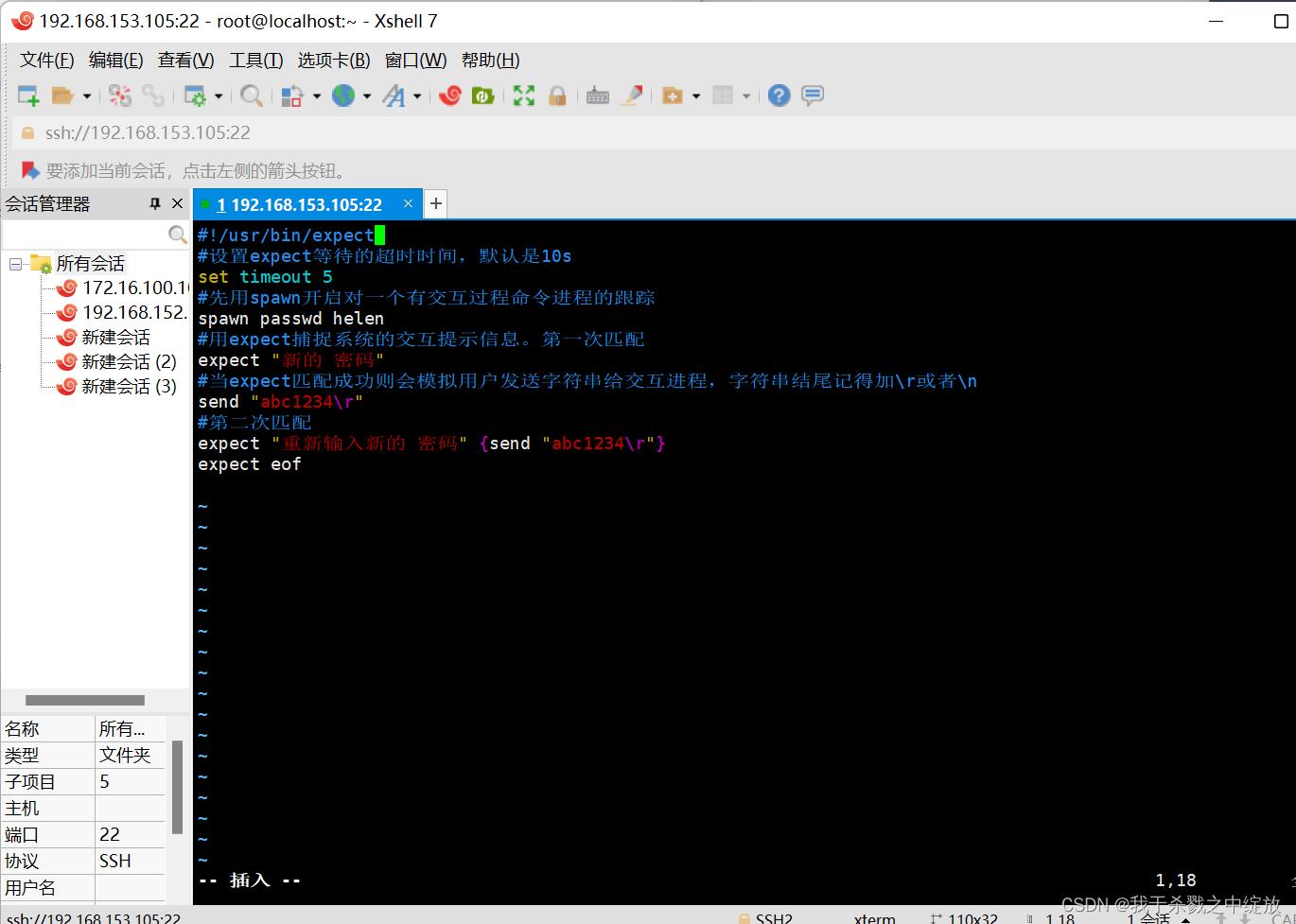1296x924 pixels.
Task: Open the folder icon's dropdown arrow
Action: tap(85, 95)
